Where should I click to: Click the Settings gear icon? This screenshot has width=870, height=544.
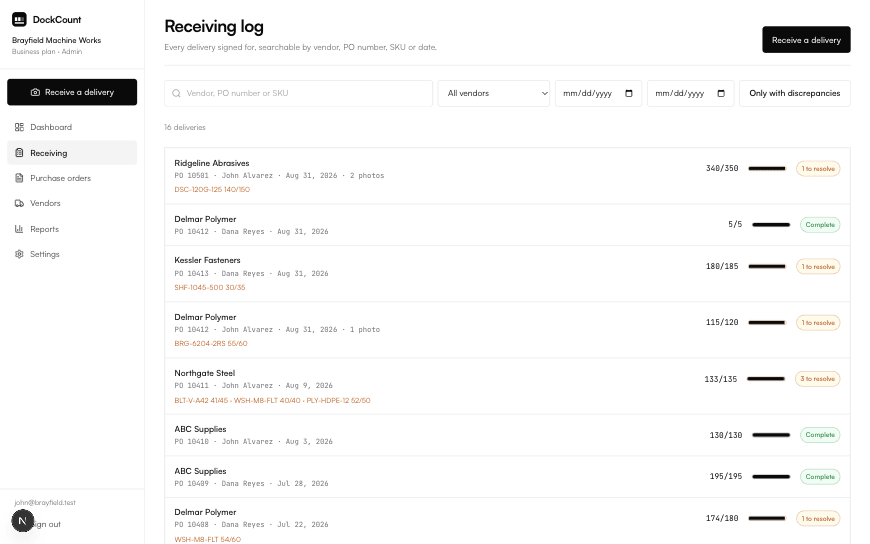[19, 254]
